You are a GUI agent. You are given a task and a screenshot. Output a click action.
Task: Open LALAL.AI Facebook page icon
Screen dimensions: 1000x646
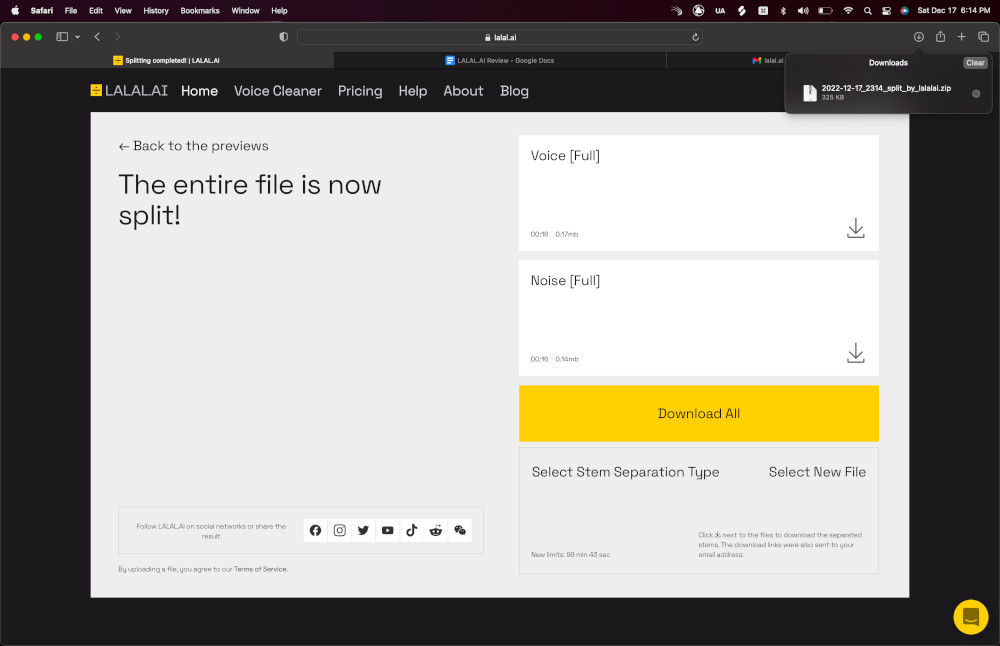pyautogui.click(x=315, y=530)
